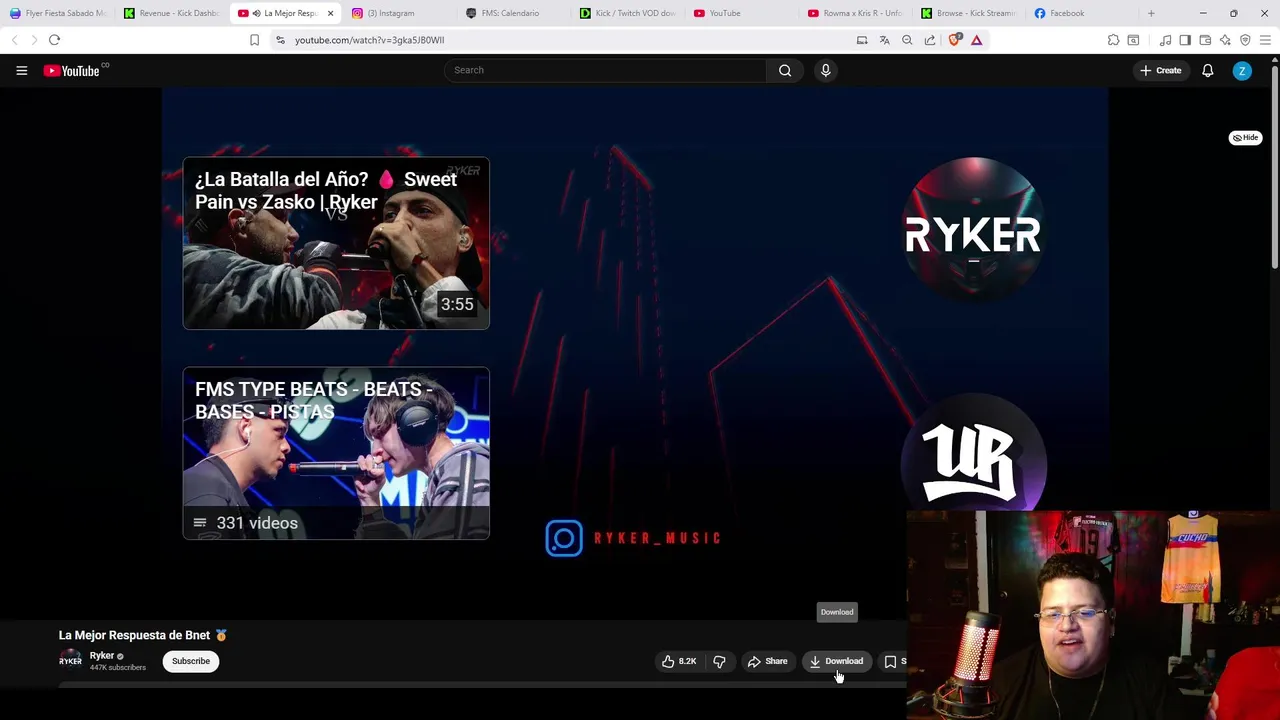Click the zoom magnifier icon in the address bar
This screenshot has height=720, width=1280.
coord(907,40)
